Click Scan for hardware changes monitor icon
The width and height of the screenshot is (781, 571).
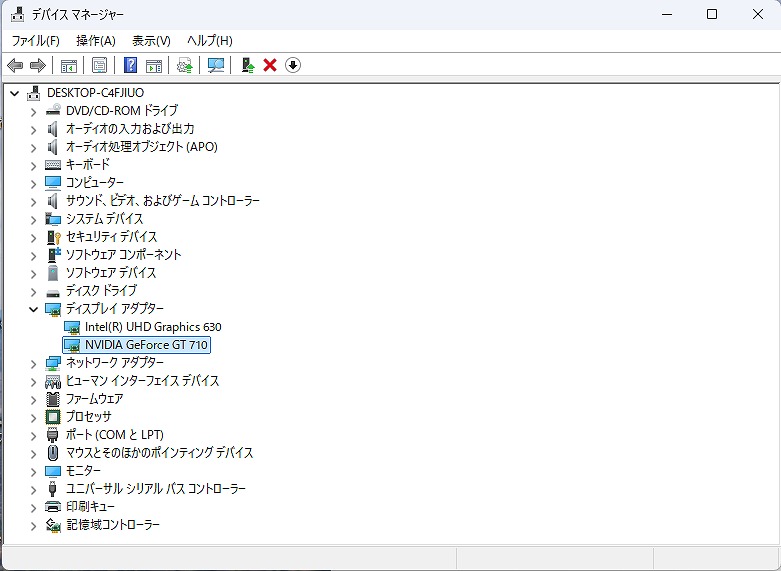click(215, 66)
